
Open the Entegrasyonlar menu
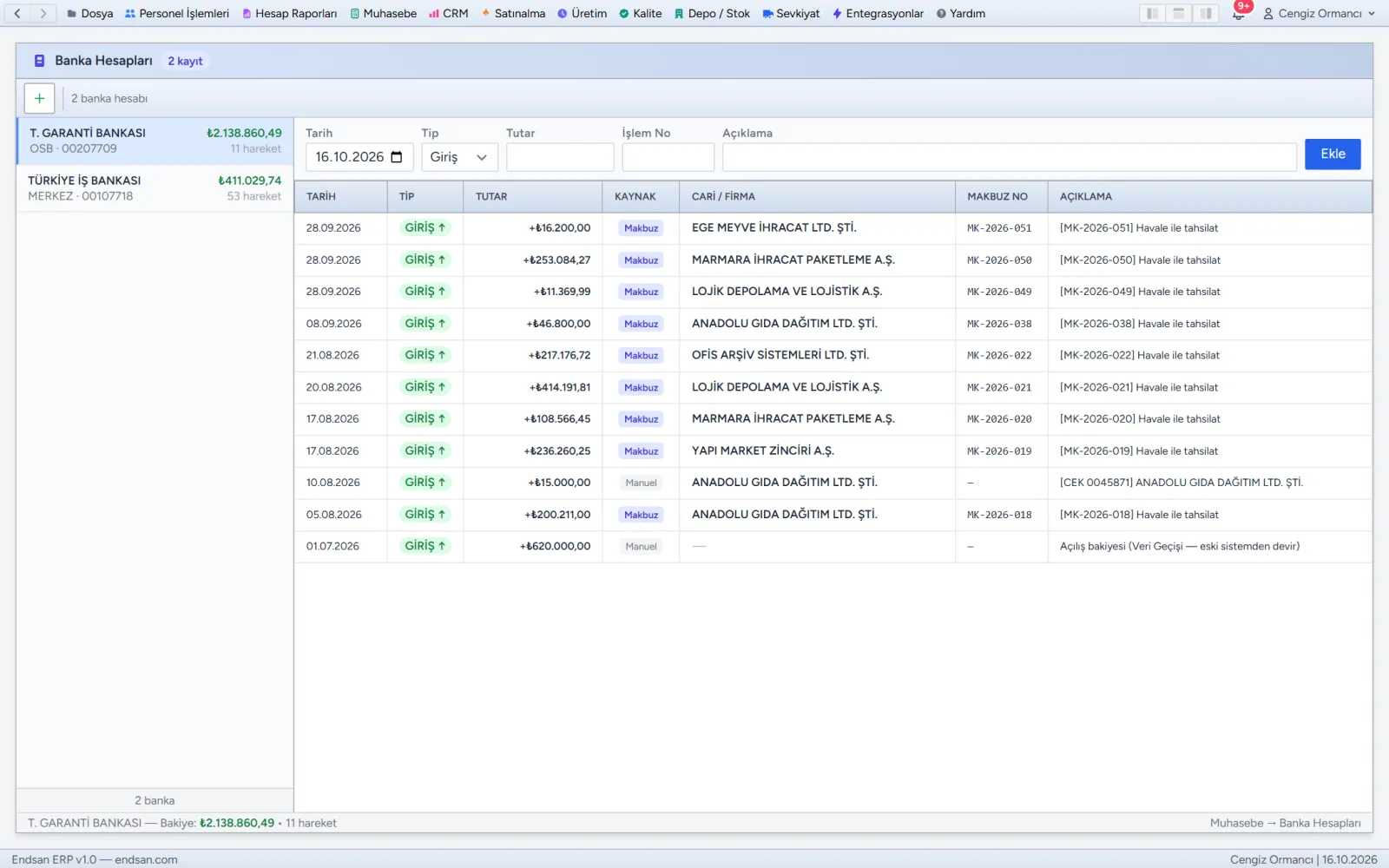(878, 14)
